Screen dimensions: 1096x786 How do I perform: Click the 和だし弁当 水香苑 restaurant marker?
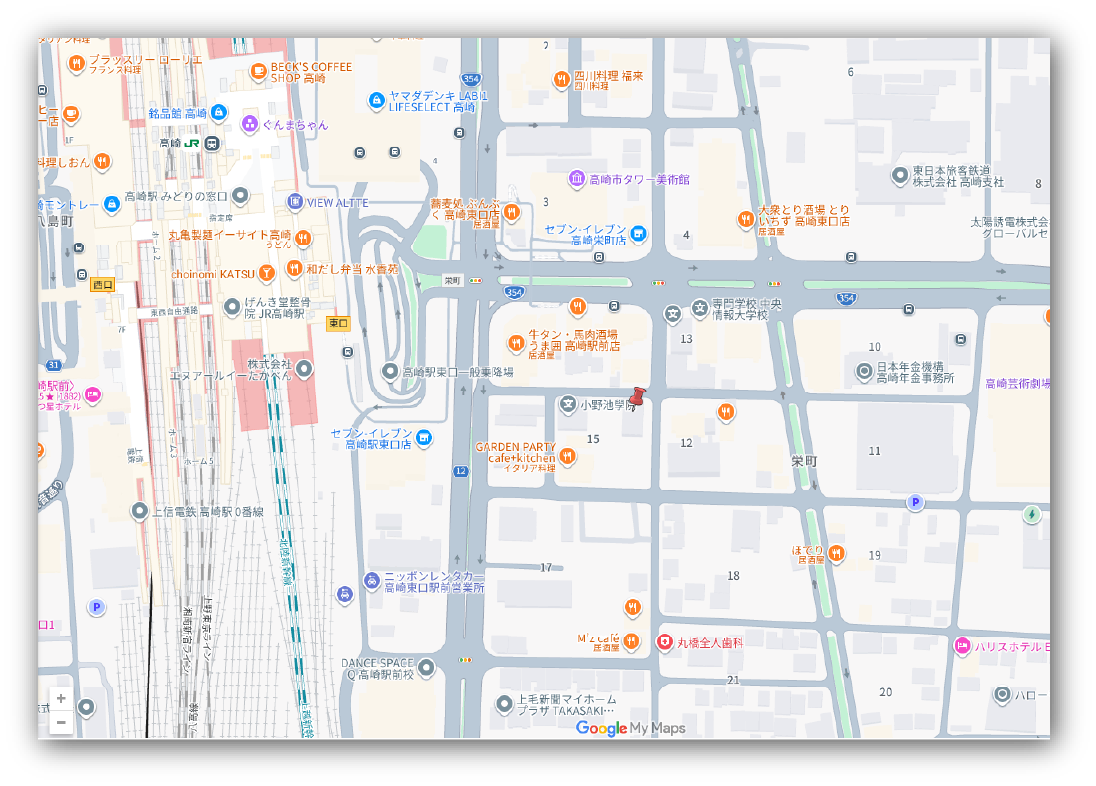[294, 268]
